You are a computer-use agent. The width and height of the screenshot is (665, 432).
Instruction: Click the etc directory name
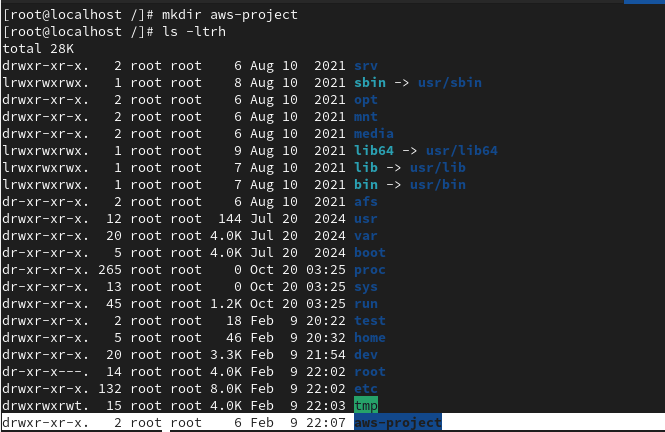click(x=366, y=389)
